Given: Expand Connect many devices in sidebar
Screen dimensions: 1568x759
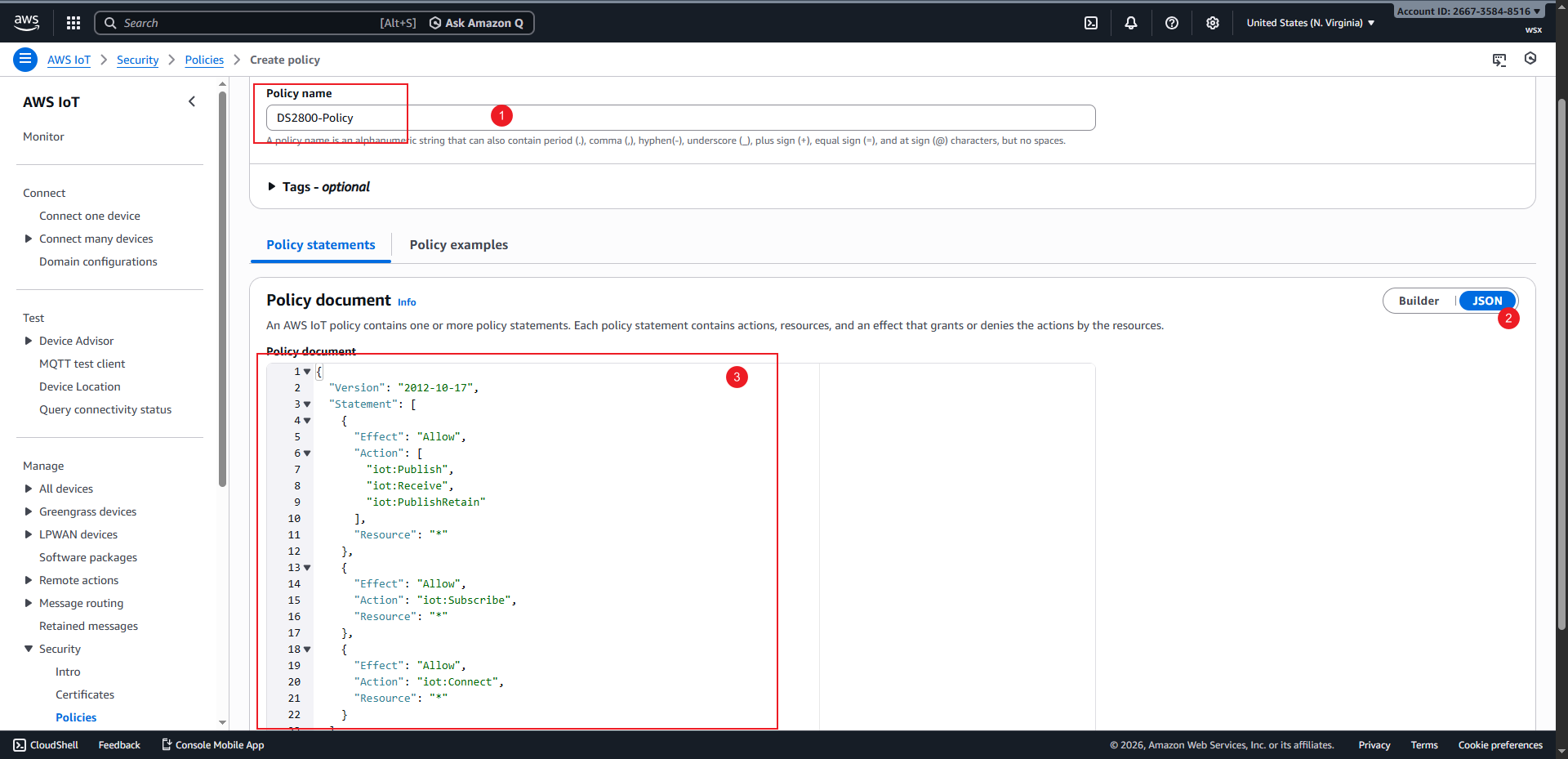Looking at the screenshot, I should coord(29,239).
